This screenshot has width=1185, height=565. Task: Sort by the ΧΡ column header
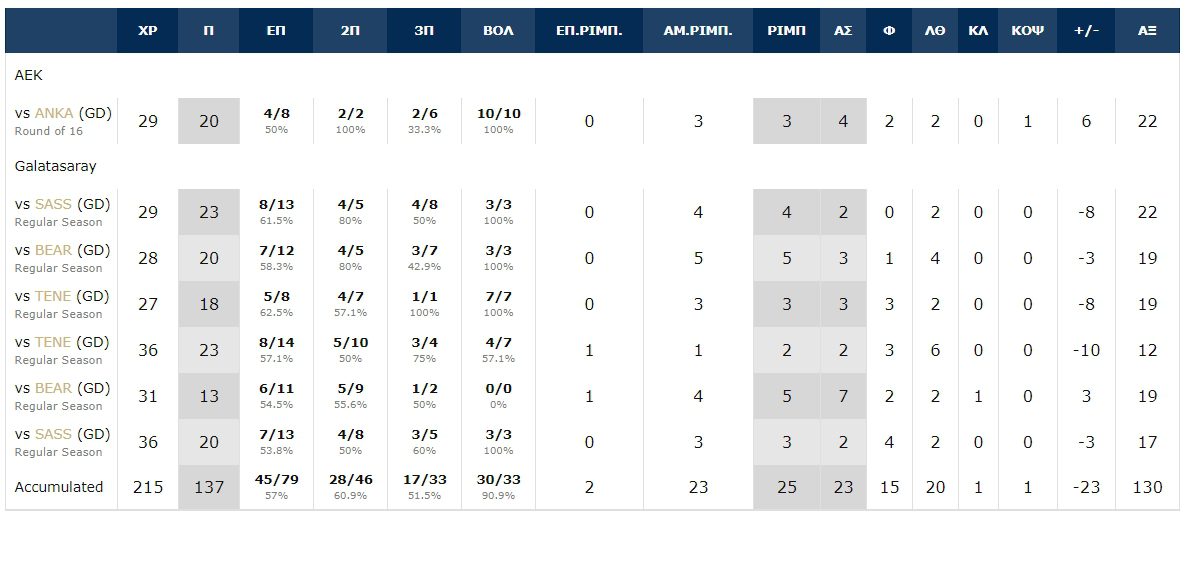point(147,31)
